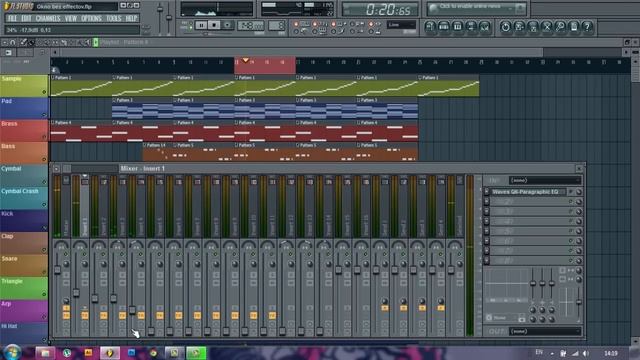Open the VIEW menu

[x=71, y=18]
